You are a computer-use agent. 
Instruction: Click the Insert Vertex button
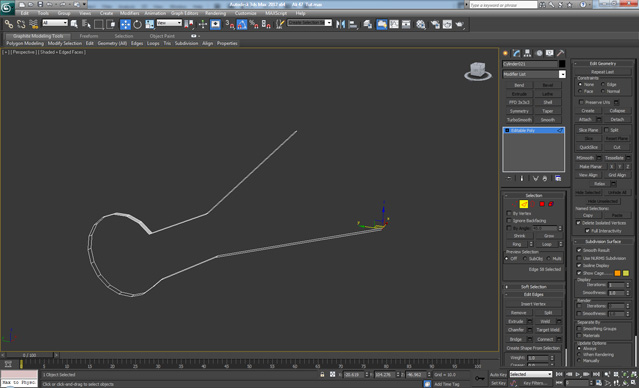[x=533, y=304]
